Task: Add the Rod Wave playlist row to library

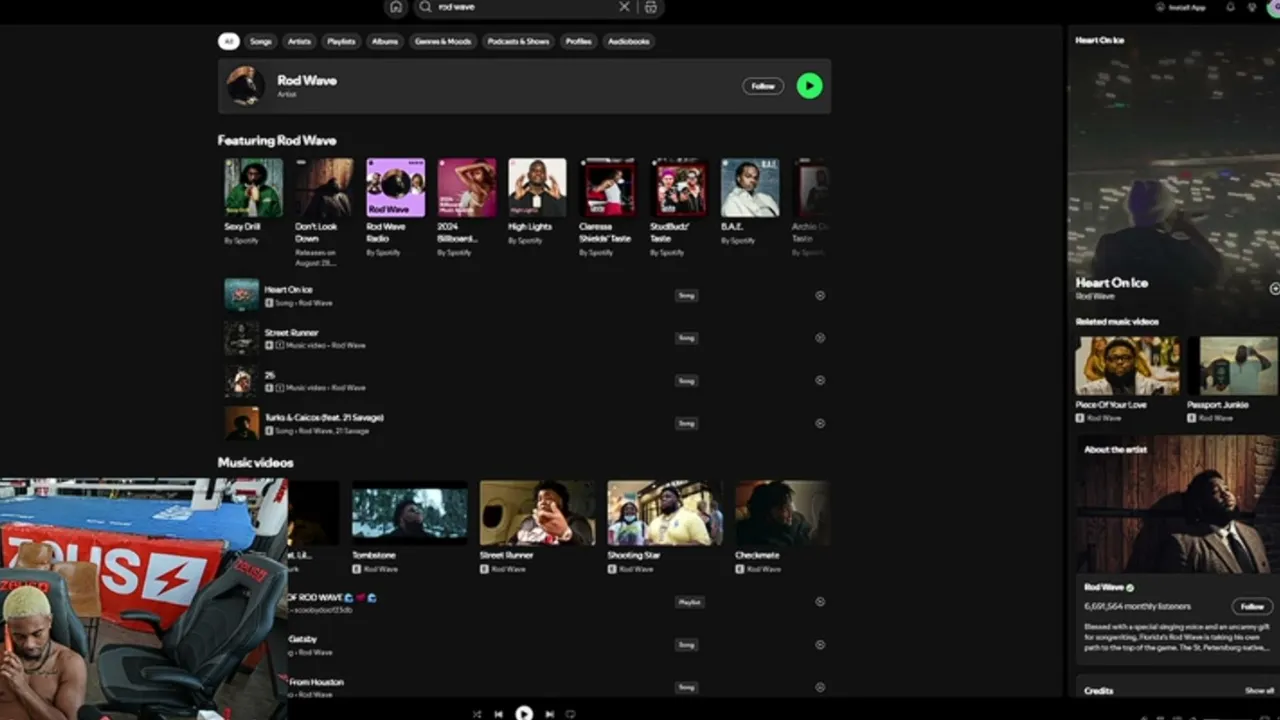Action: tap(820, 602)
